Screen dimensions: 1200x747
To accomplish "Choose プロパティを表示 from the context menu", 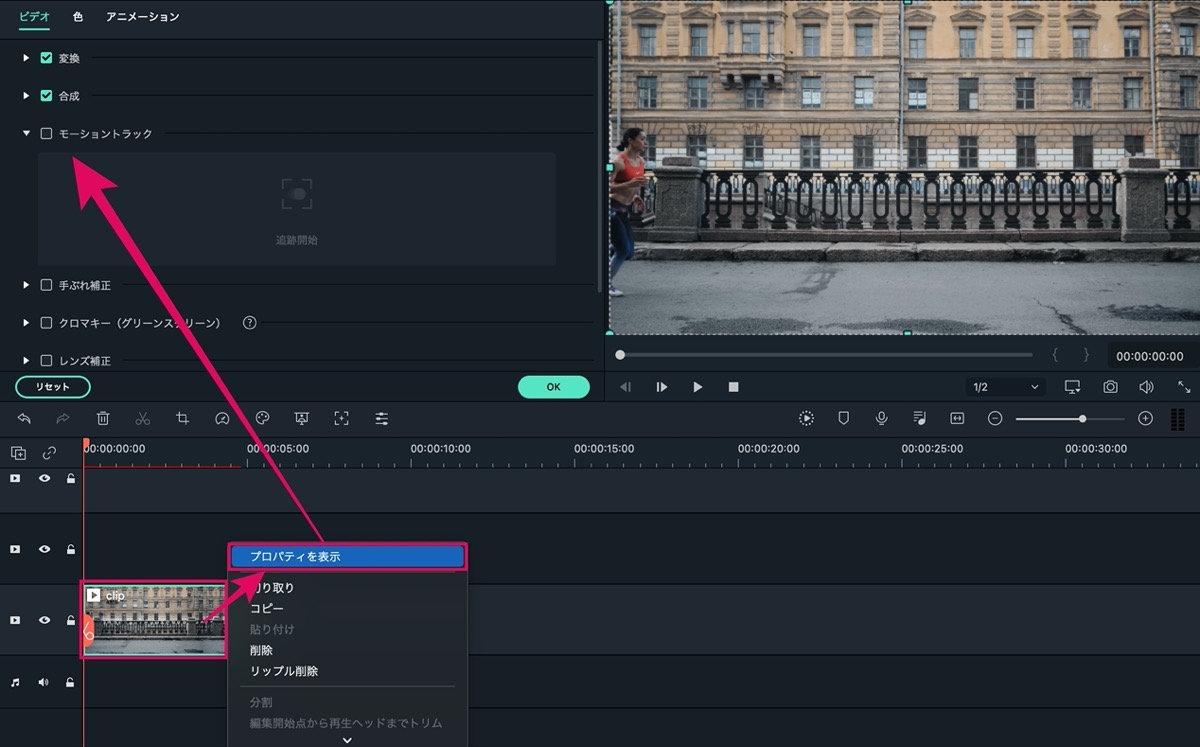I will (x=348, y=556).
